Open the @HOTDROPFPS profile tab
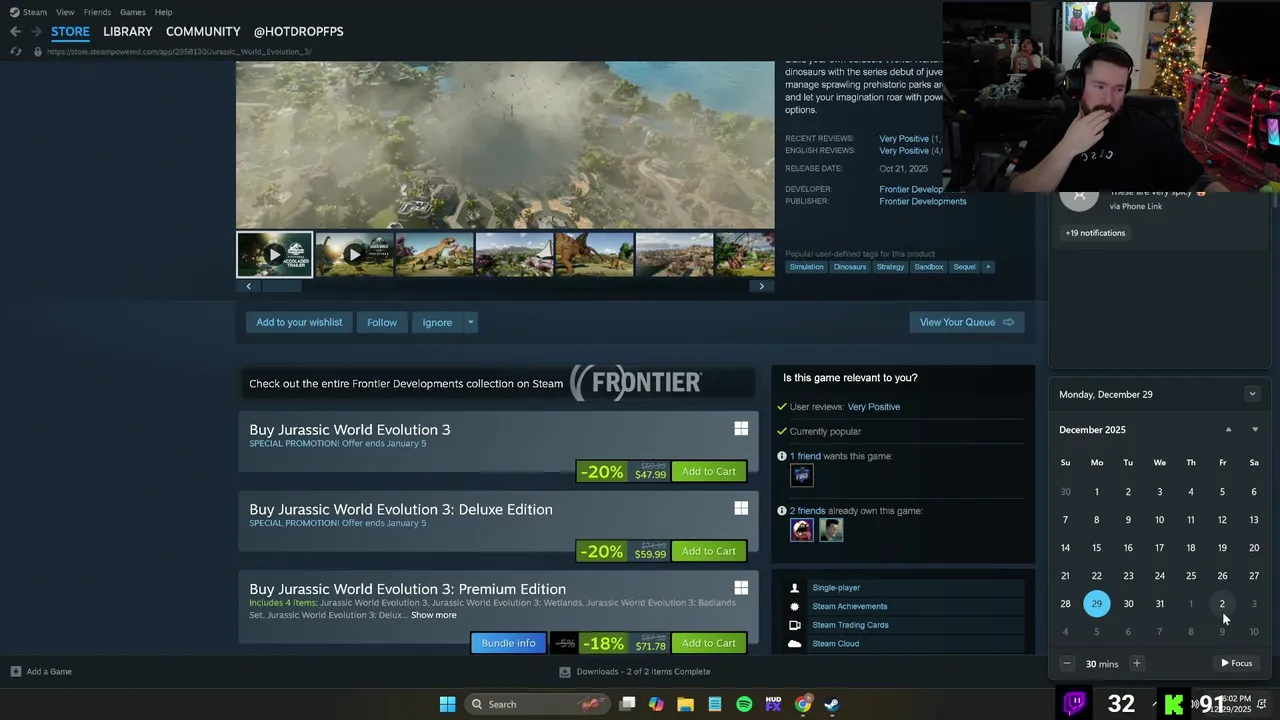Viewport: 1280px width, 720px height. coord(298,31)
